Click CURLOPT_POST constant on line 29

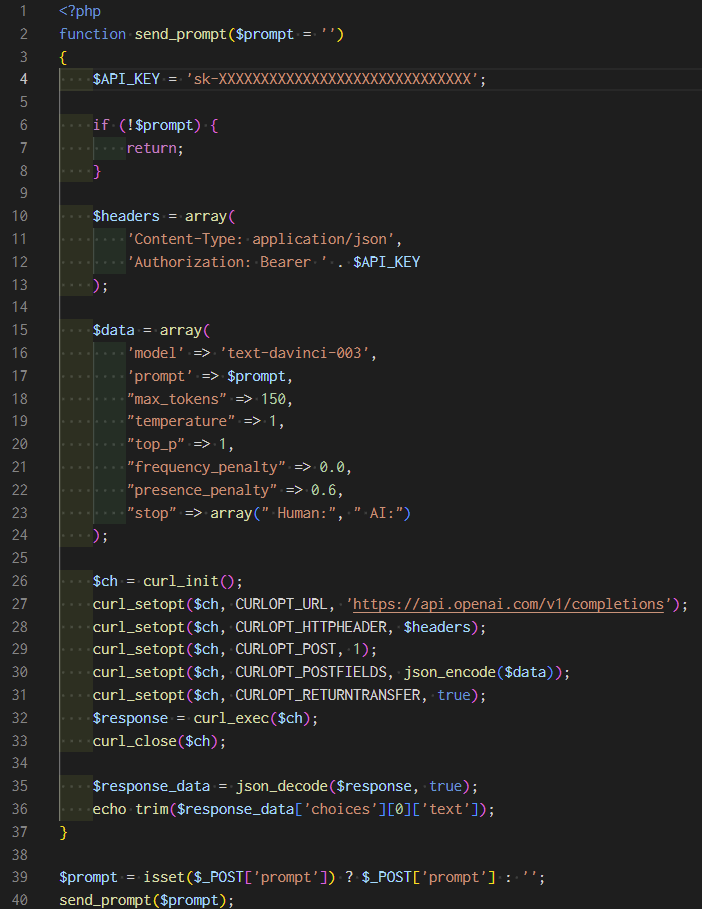pos(285,649)
